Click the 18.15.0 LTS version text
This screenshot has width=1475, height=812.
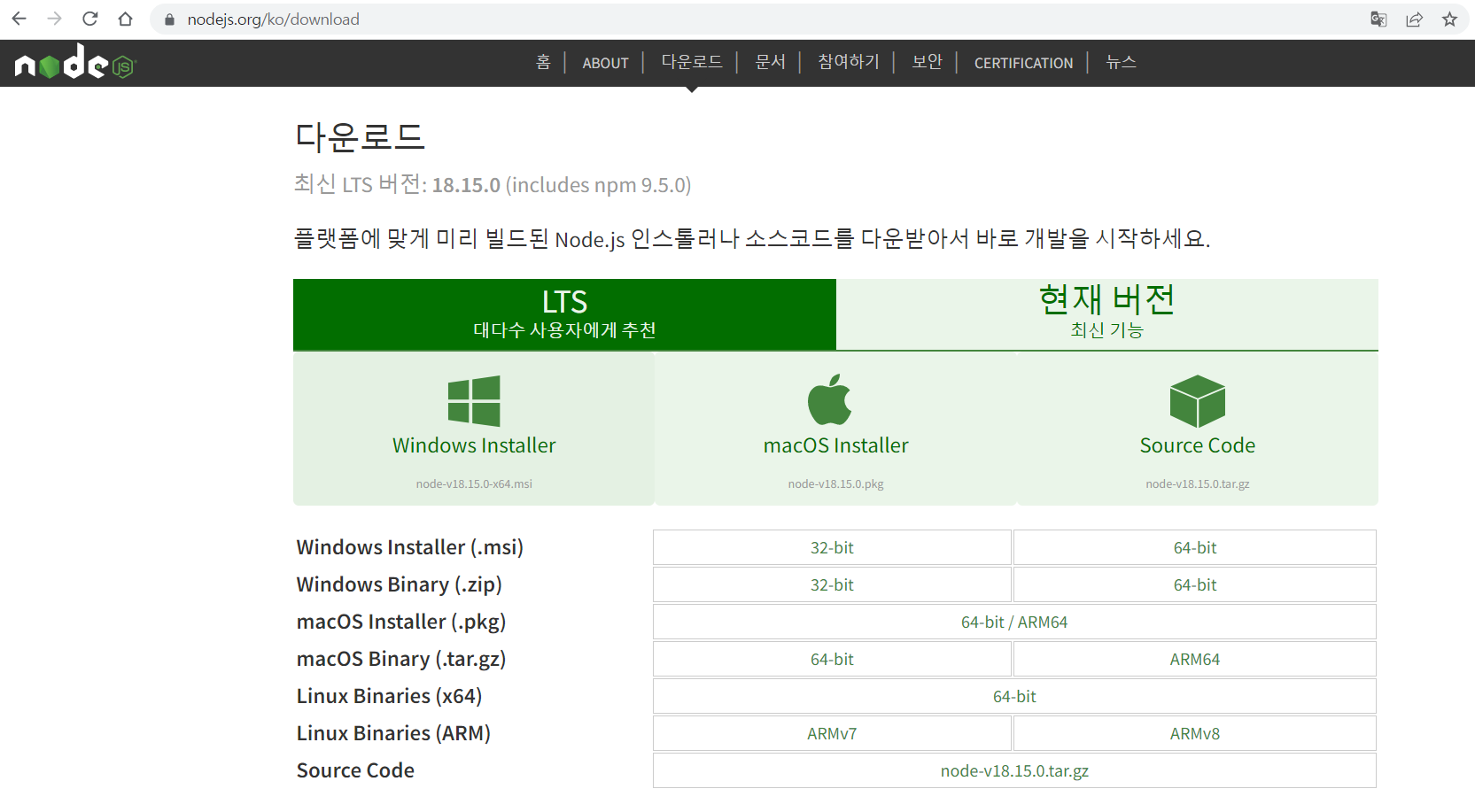[x=466, y=185]
